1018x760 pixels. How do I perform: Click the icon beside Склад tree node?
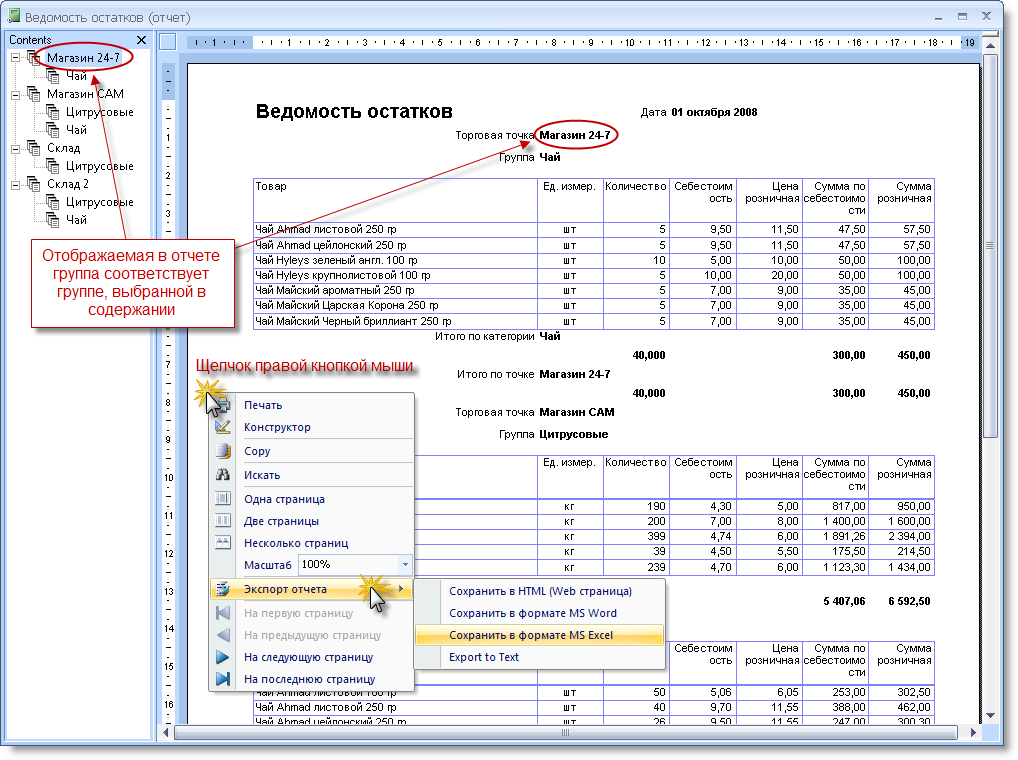pos(34,148)
